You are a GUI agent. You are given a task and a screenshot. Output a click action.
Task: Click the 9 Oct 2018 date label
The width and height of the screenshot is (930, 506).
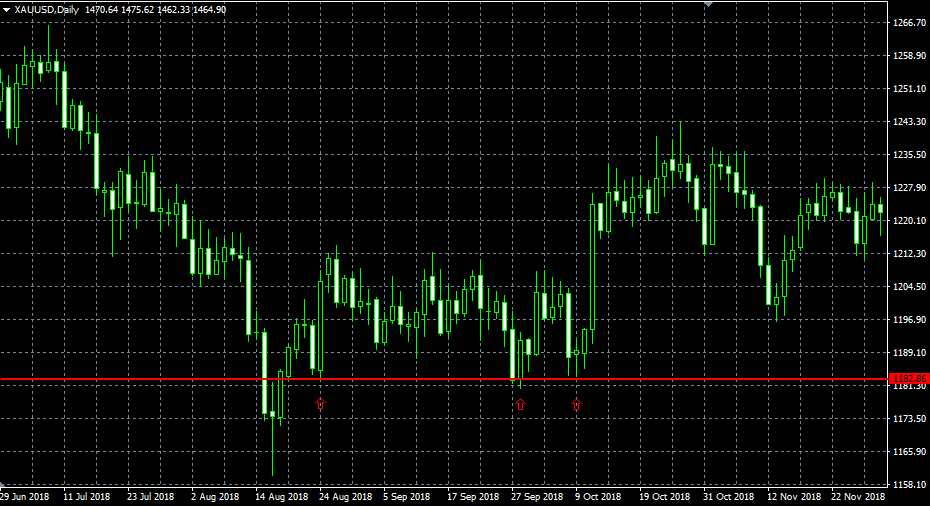pyautogui.click(x=598, y=497)
